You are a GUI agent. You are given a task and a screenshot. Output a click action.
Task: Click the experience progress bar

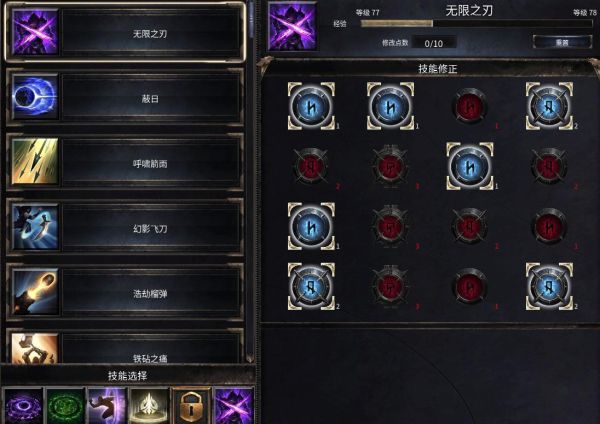point(476,23)
